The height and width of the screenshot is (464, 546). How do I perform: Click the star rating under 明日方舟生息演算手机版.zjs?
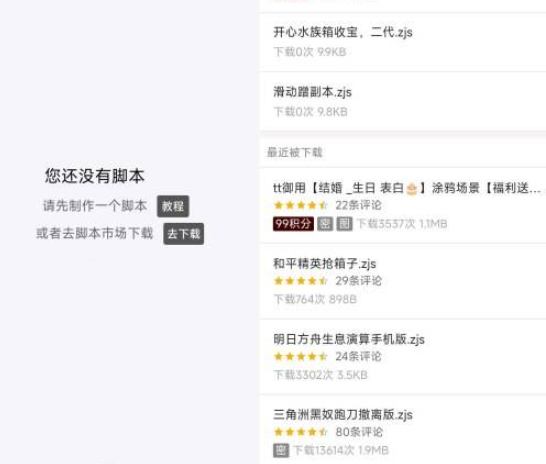pos(301,356)
